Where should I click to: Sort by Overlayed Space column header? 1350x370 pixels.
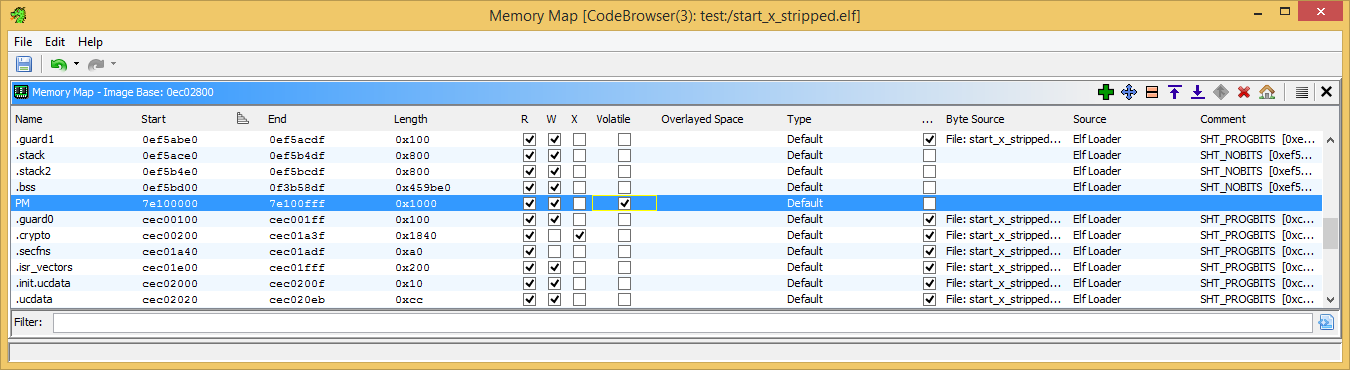(x=702, y=119)
